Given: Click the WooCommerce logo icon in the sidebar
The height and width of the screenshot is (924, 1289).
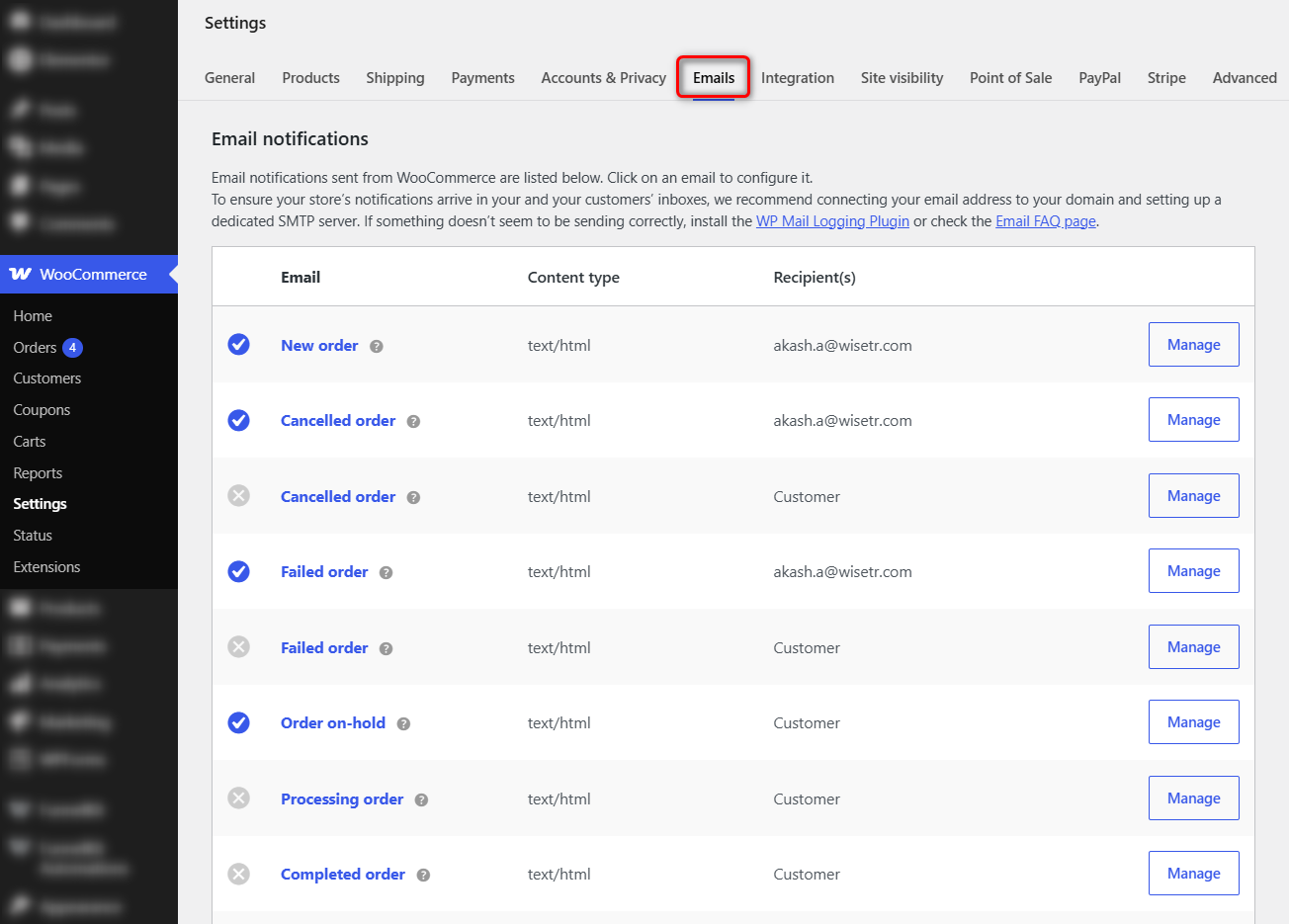Looking at the screenshot, I should [x=20, y=274].
